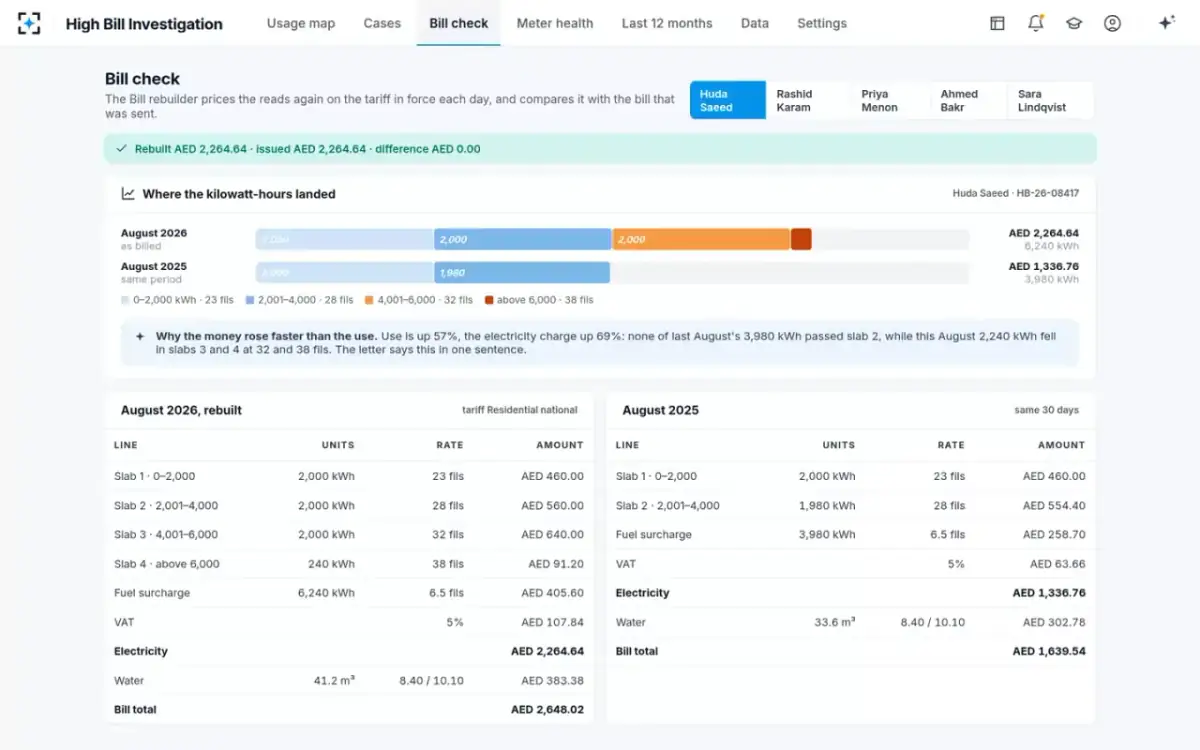Click the 'tariff Residential national' label
This screenshot has height=750, width=1200.
coord(520,410)
